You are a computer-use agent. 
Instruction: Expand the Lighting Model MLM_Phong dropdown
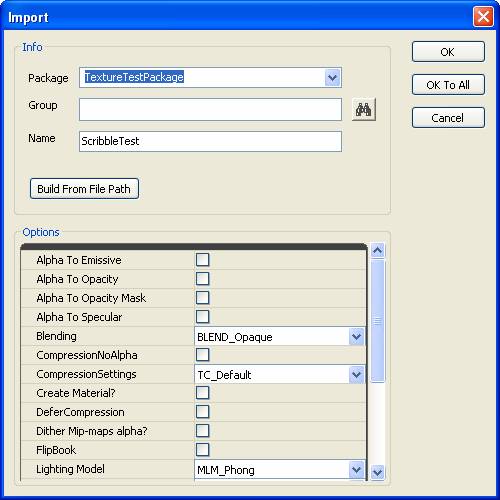[x=356, y=470]
